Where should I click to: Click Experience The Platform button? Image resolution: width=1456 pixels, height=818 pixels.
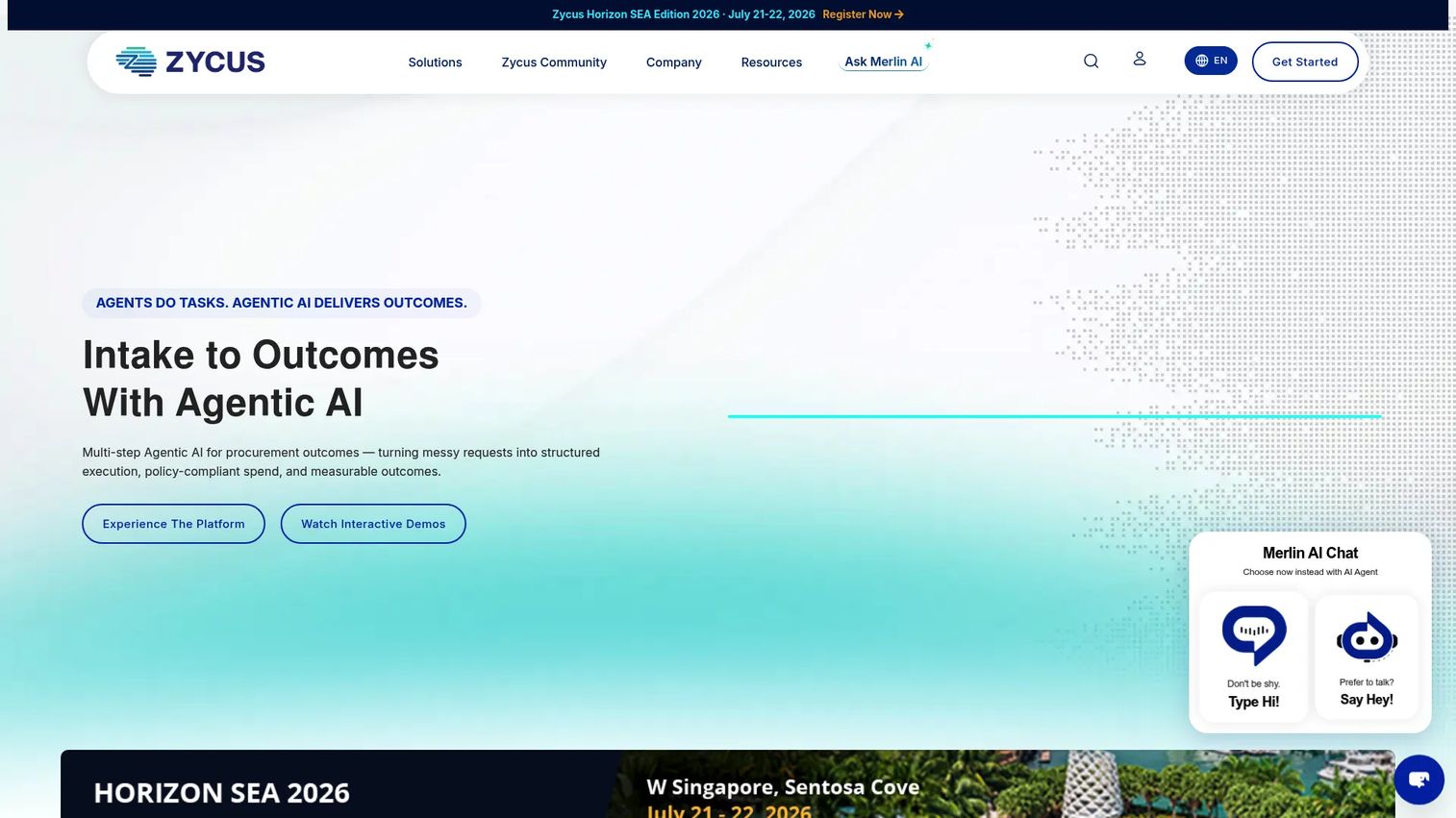(173, 524)
